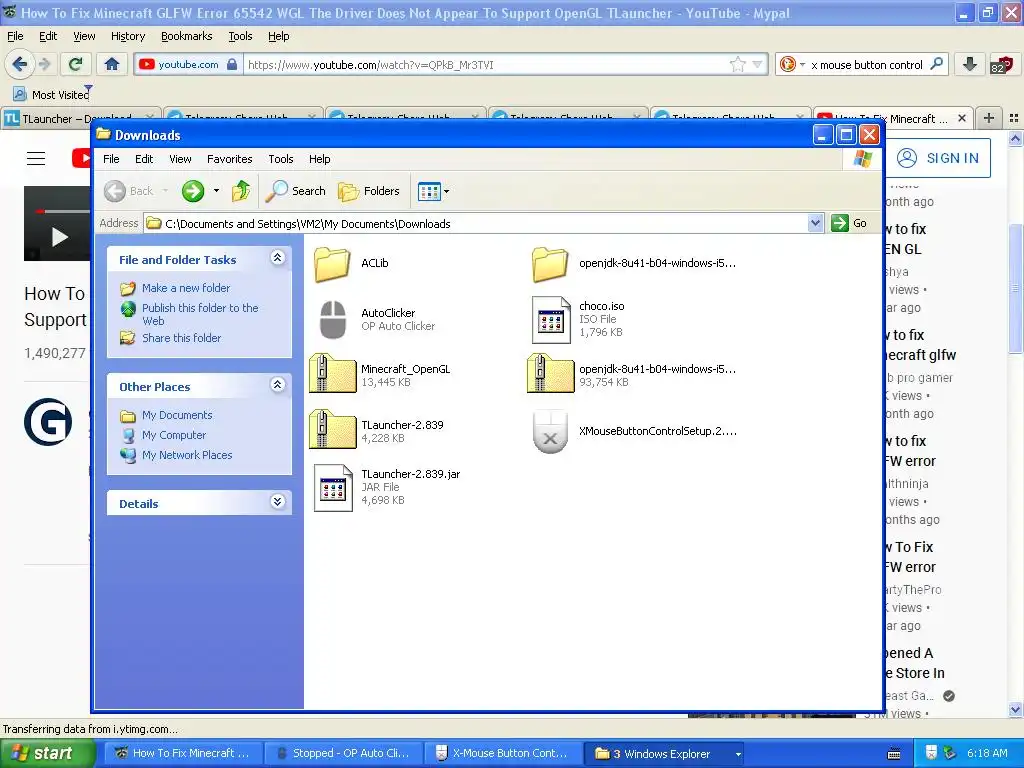Go to My Documents in Other Places
This screenshot has height=768, width=1024.
[177, 415]
